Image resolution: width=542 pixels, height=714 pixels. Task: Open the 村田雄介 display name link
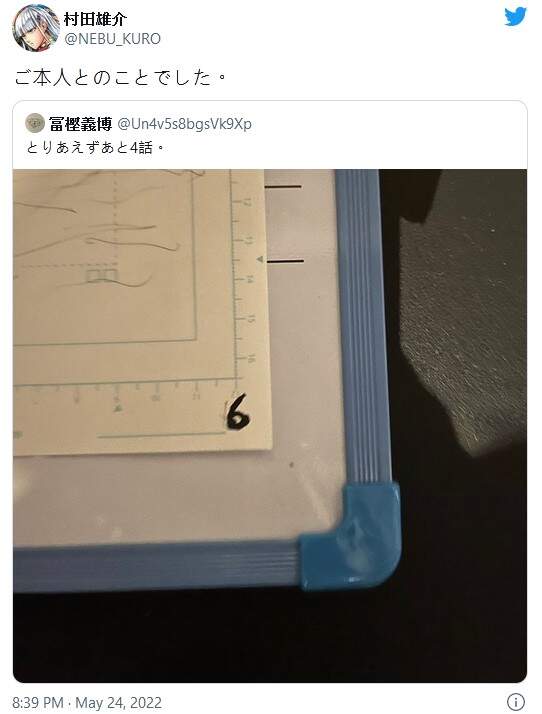pos(95,19)
